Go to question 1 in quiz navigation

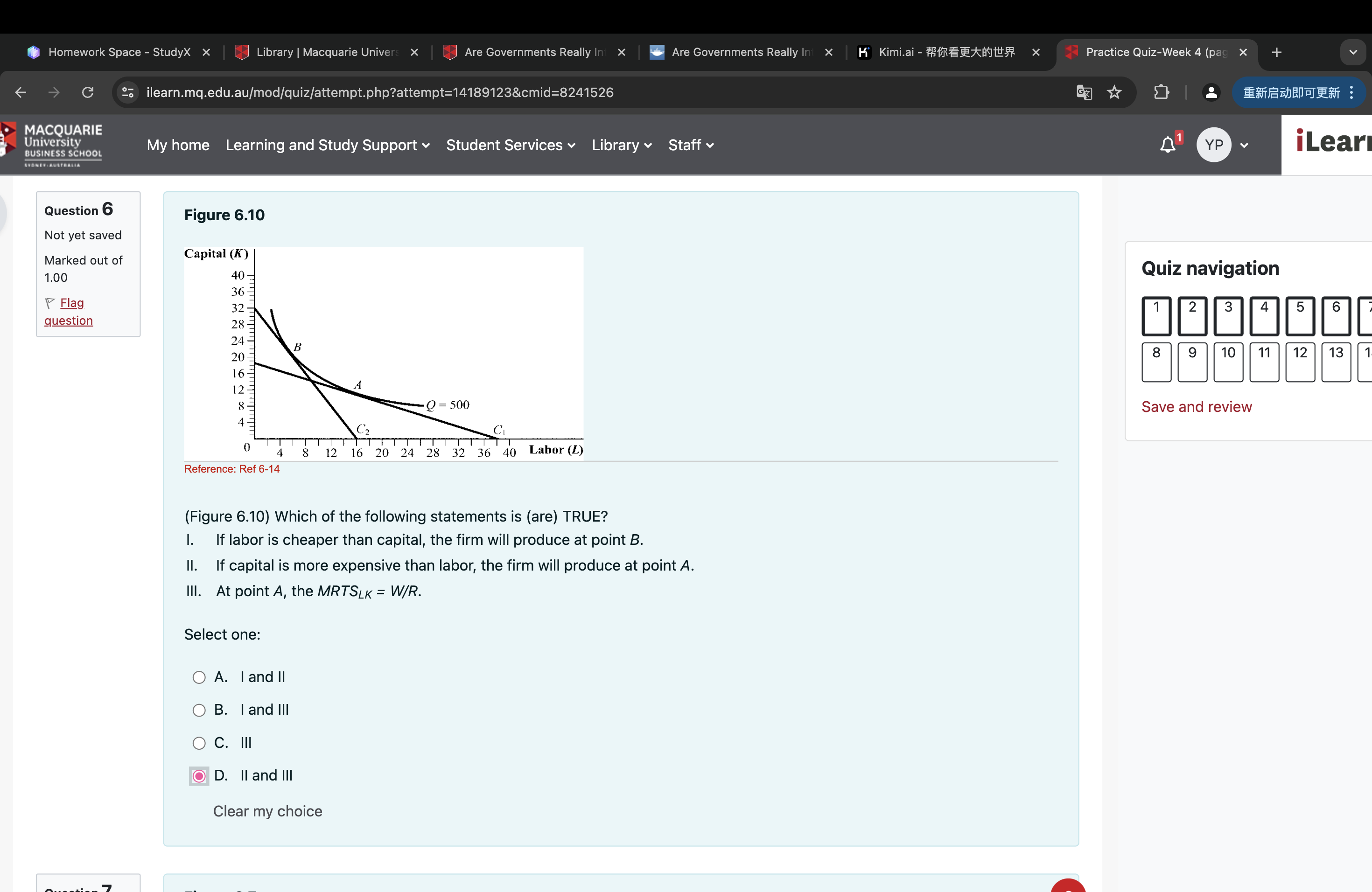[1156, 316]
